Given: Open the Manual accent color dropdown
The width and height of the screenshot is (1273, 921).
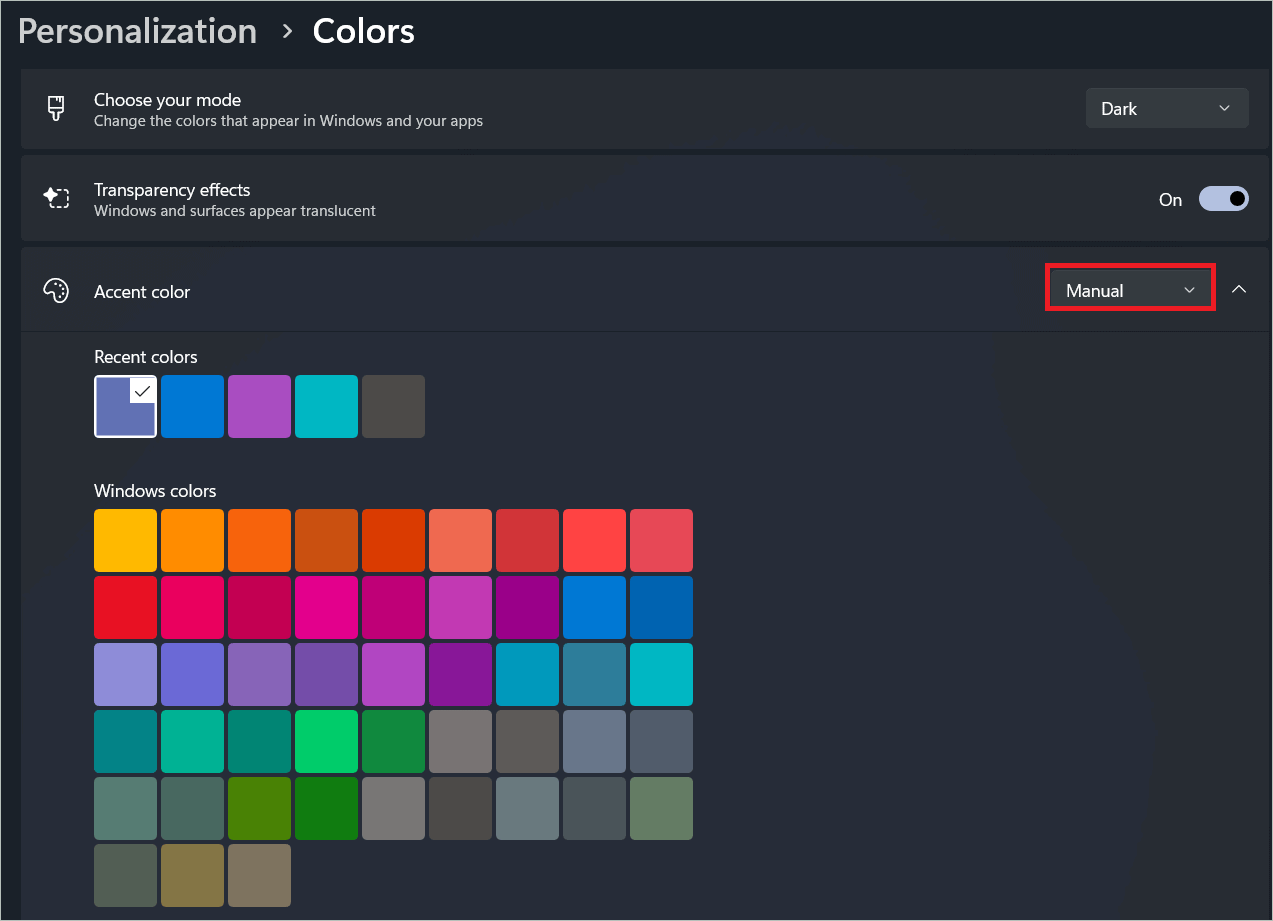Looking at the screenshot, I should click(1130, 290).
